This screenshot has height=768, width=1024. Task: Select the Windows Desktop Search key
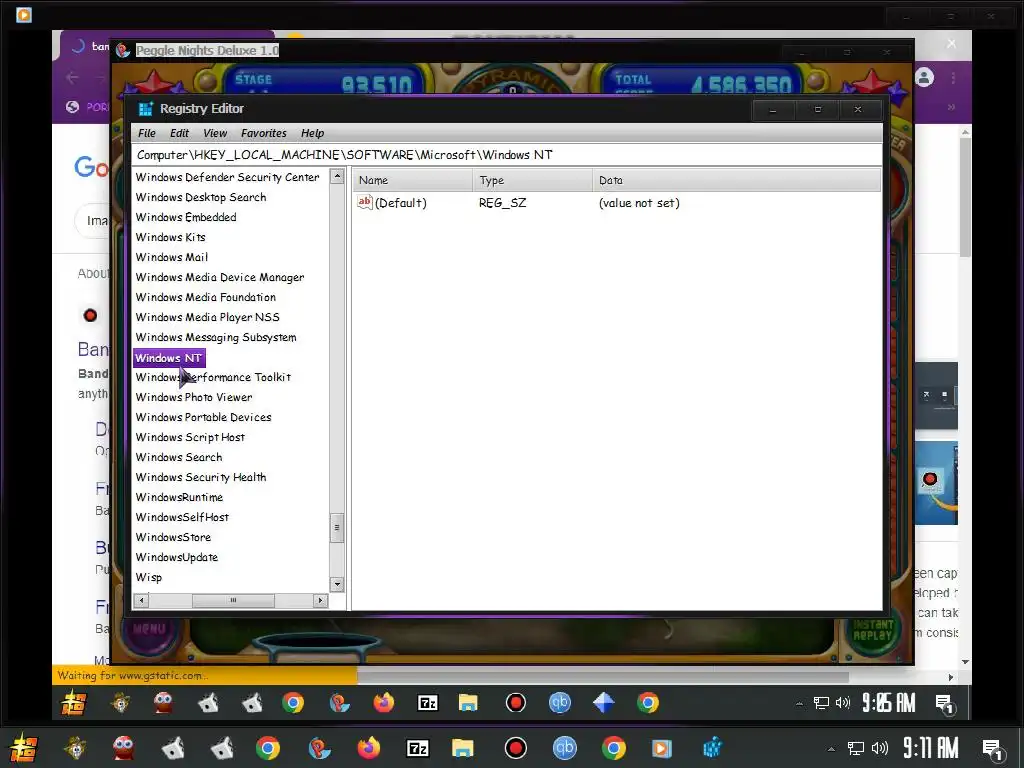tap(200, 197)
